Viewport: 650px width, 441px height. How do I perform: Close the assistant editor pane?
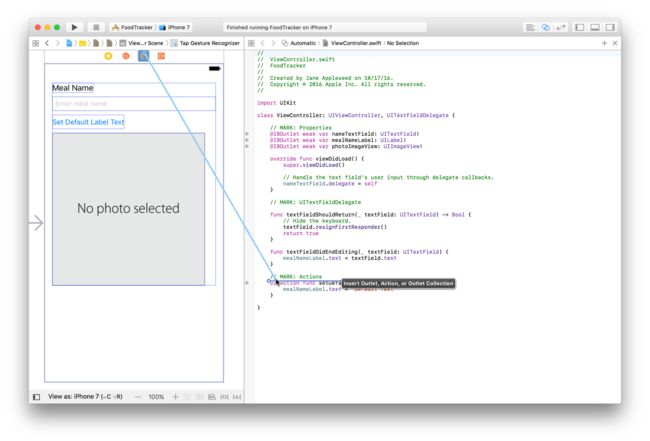coord(615,43)
